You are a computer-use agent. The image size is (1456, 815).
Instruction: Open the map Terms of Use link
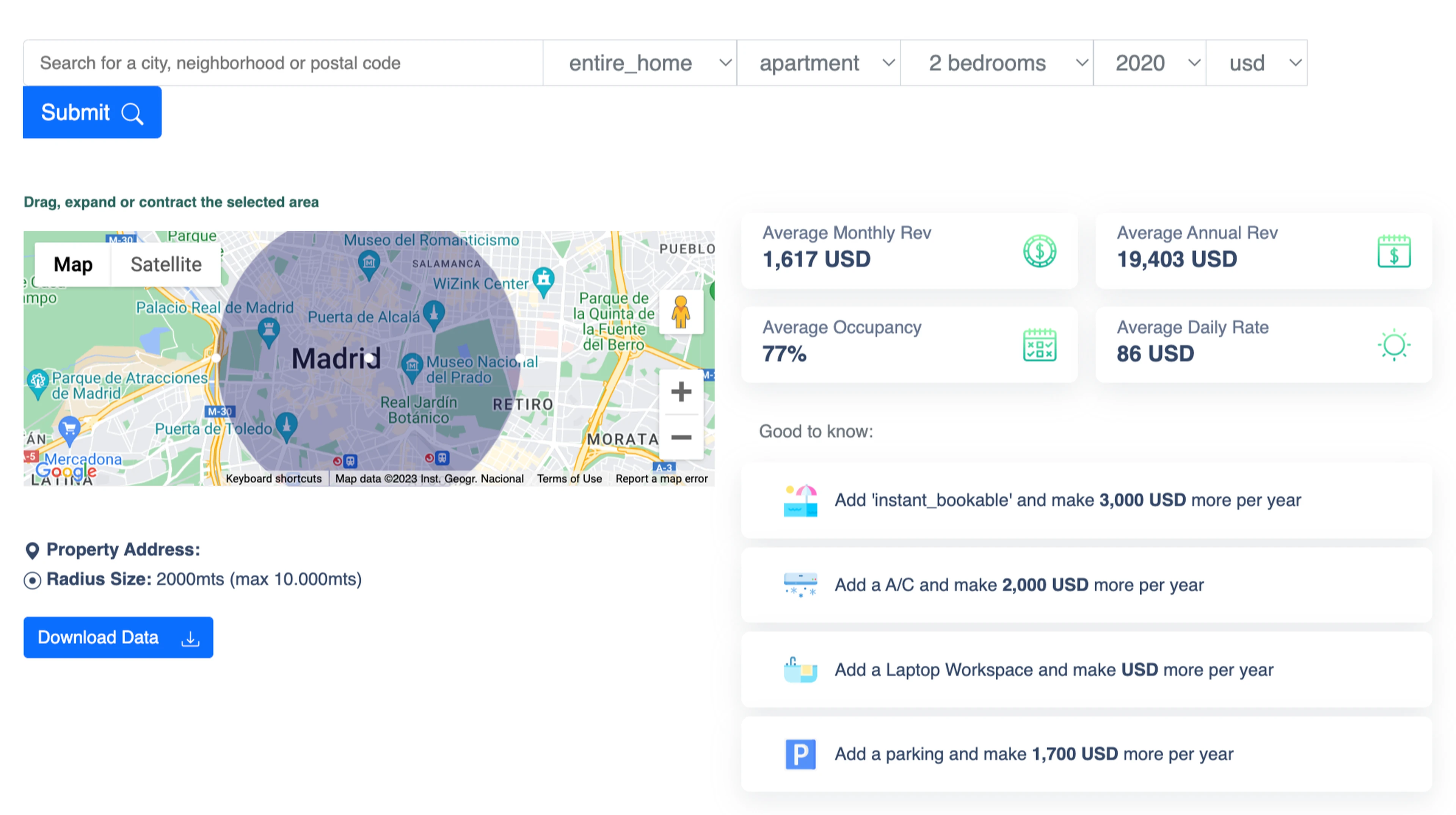569,479
